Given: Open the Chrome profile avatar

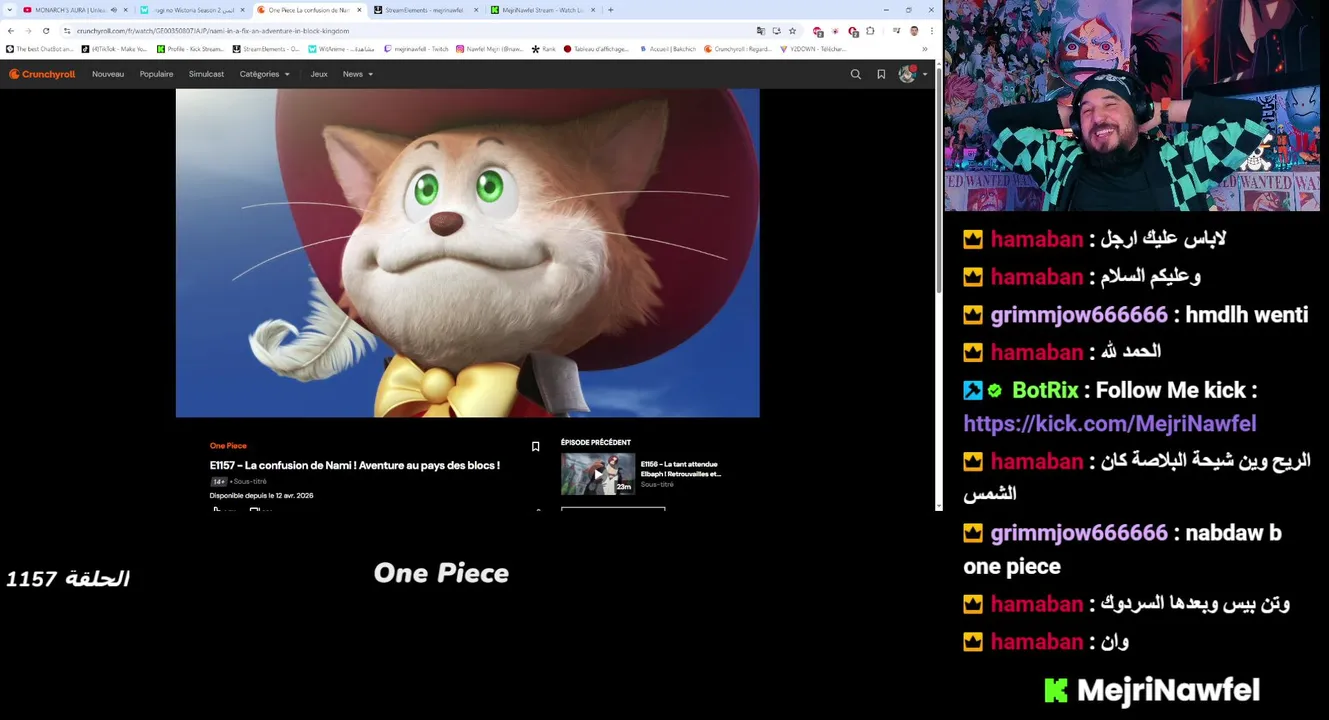Looking at the screenshot, I should pos(914,31).
